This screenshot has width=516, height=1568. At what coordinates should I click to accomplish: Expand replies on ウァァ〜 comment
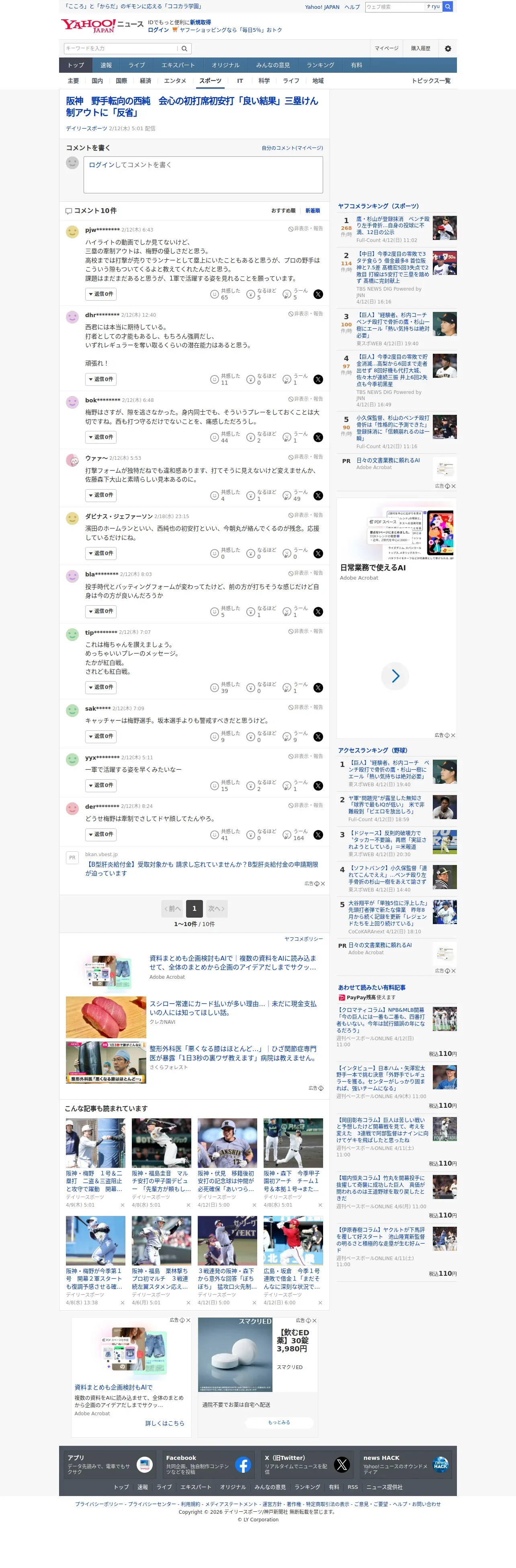coord(100,496)
